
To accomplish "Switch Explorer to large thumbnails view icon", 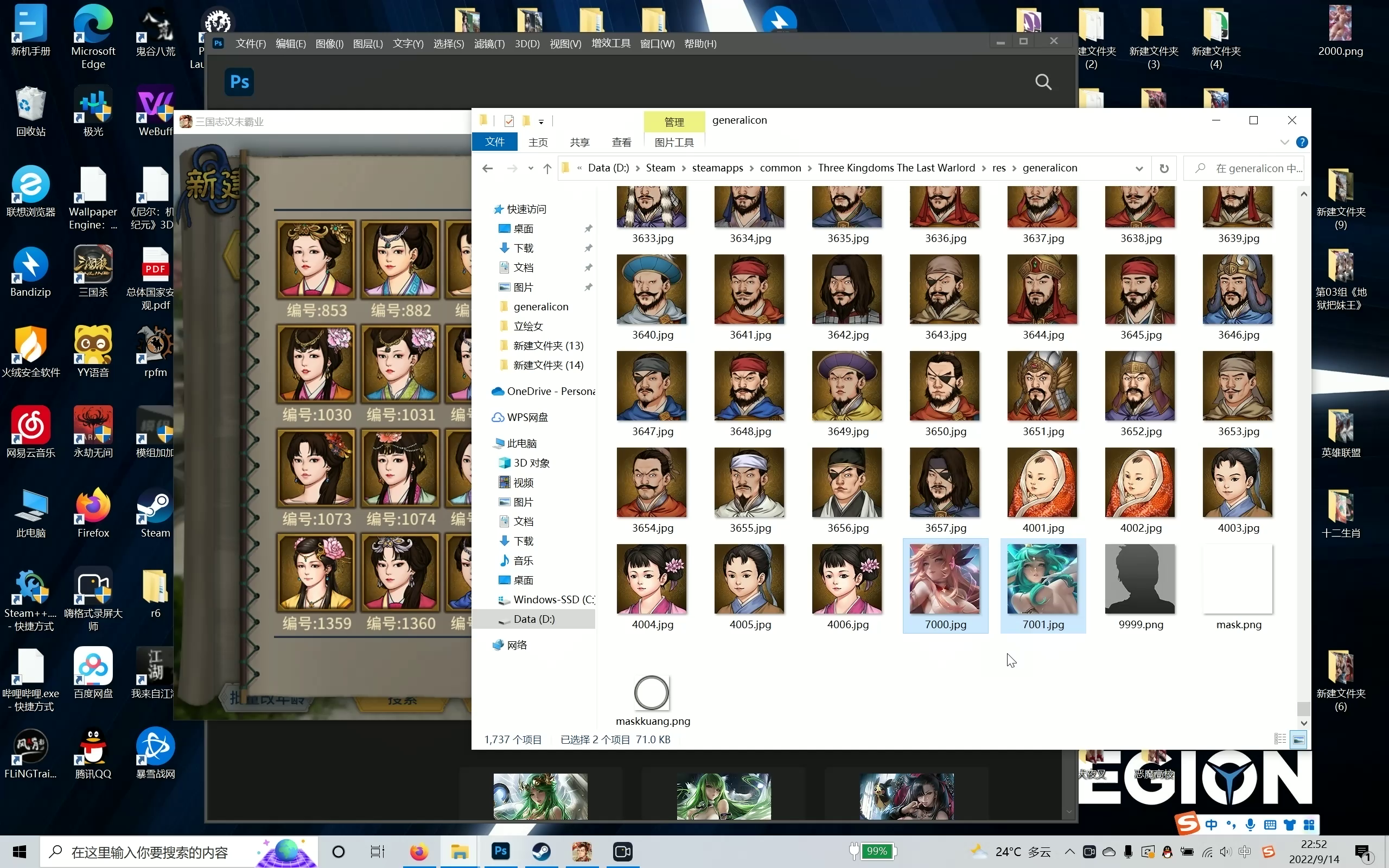I will [1298, 739].
